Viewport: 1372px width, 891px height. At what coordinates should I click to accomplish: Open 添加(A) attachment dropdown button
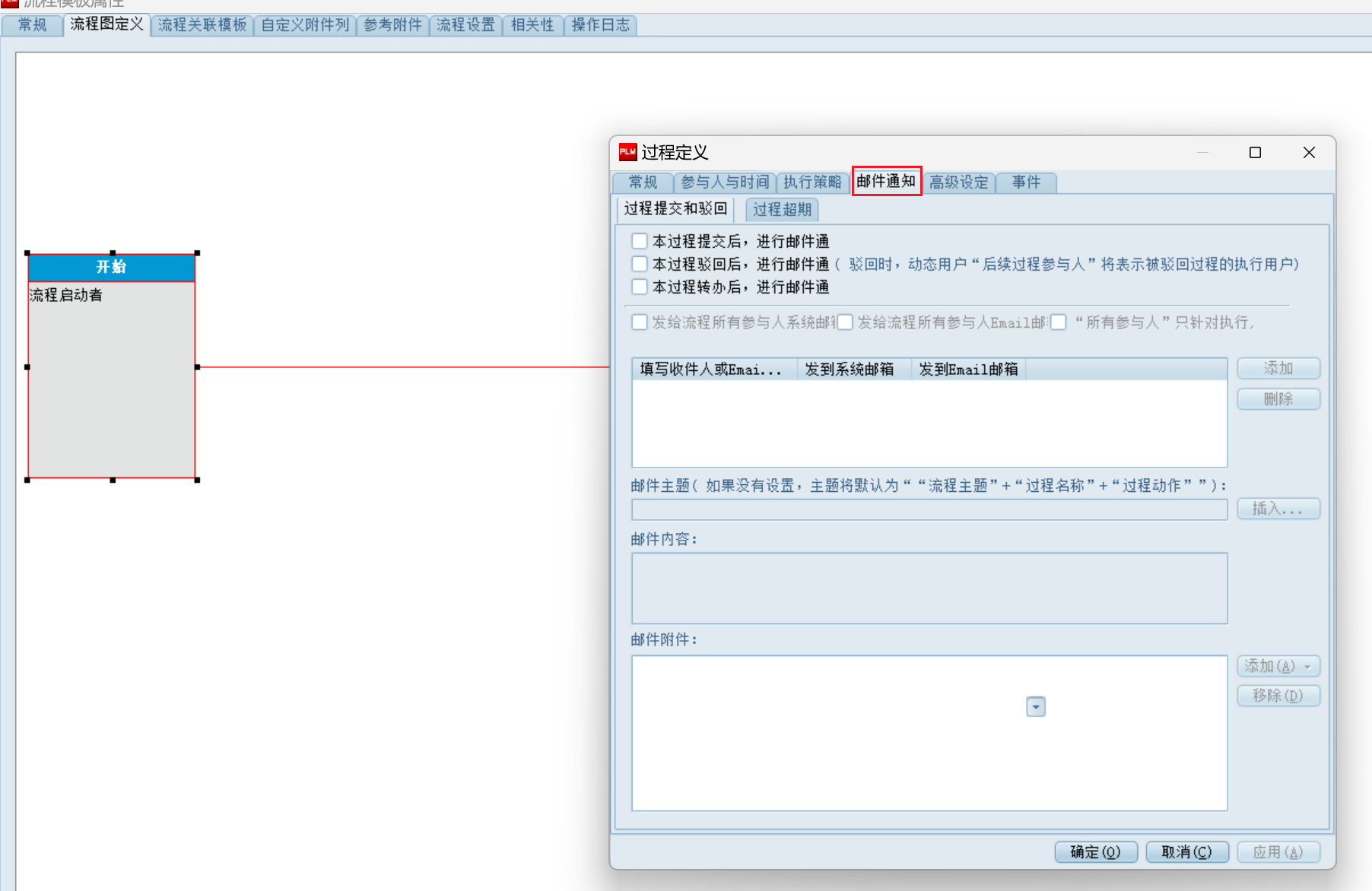tap(1278, 666)
